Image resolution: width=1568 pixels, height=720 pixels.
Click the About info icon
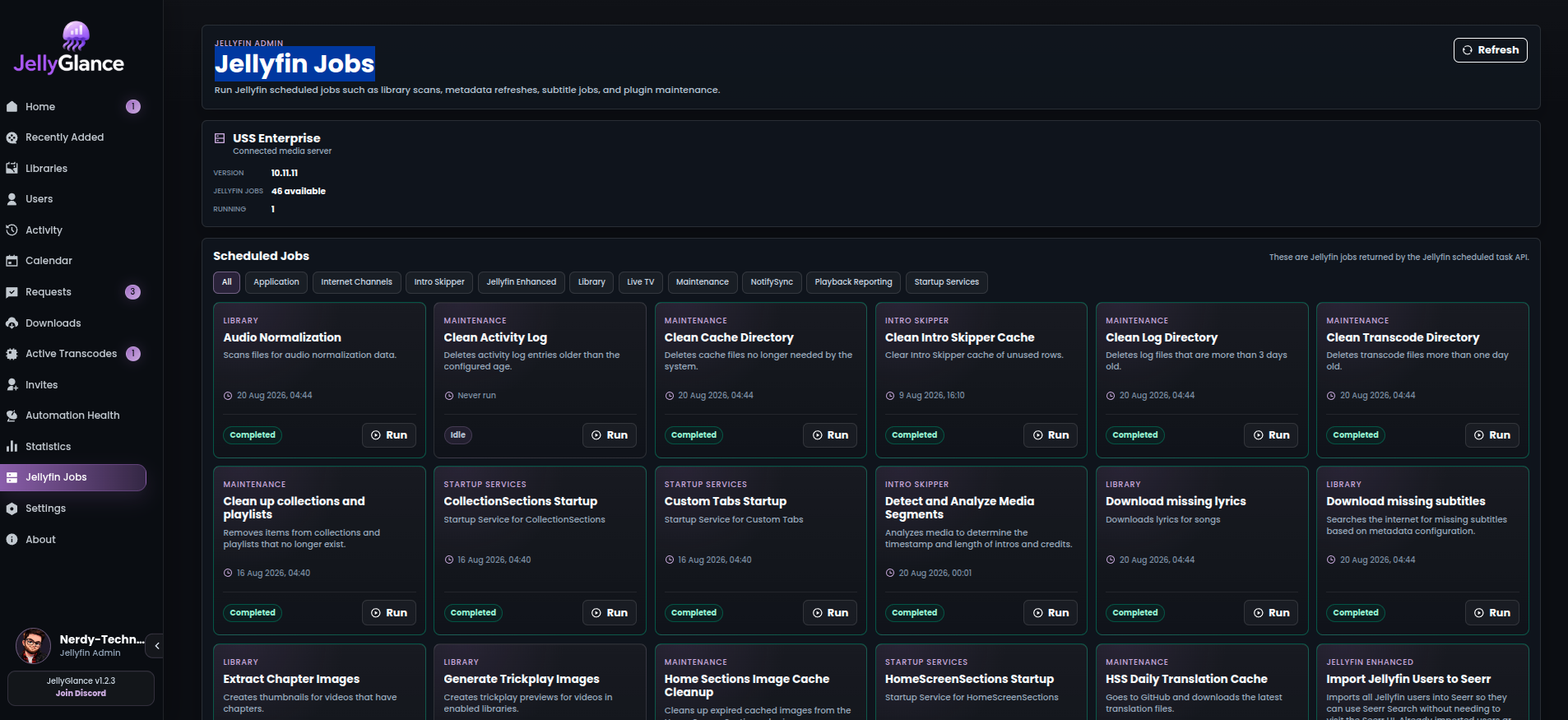point(12,540)
